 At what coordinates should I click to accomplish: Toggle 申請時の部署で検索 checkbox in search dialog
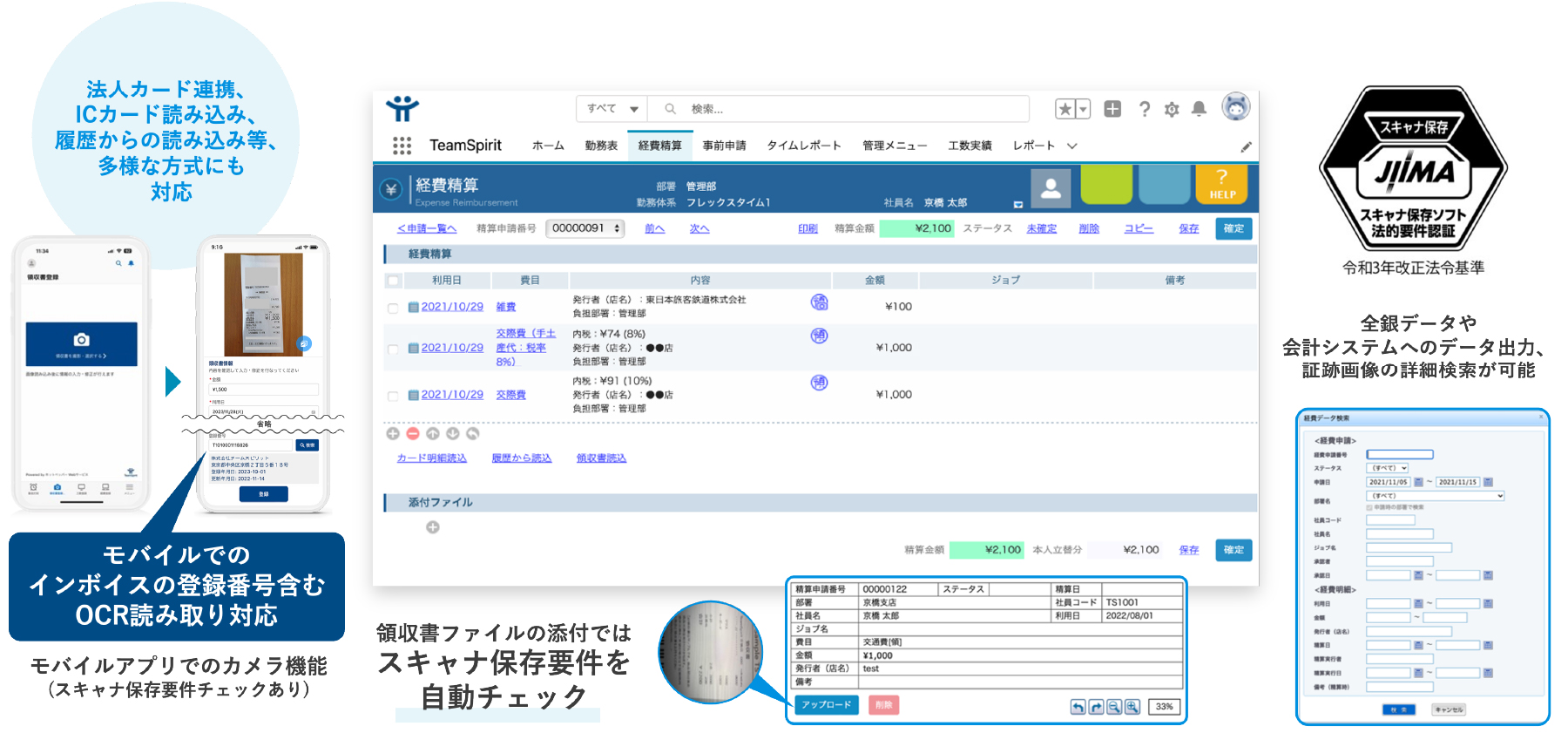pos(1369,507)
